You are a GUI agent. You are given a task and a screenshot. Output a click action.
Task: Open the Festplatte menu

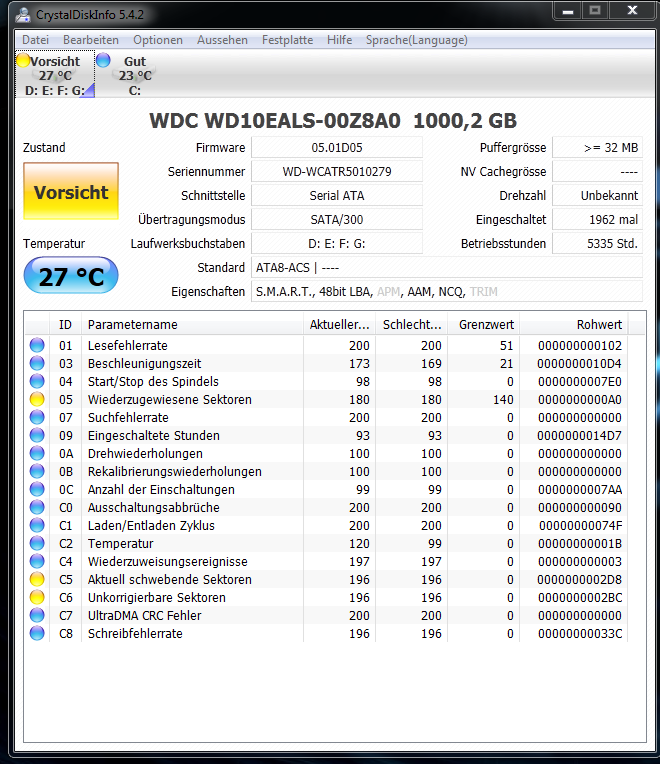coord(287,40)
